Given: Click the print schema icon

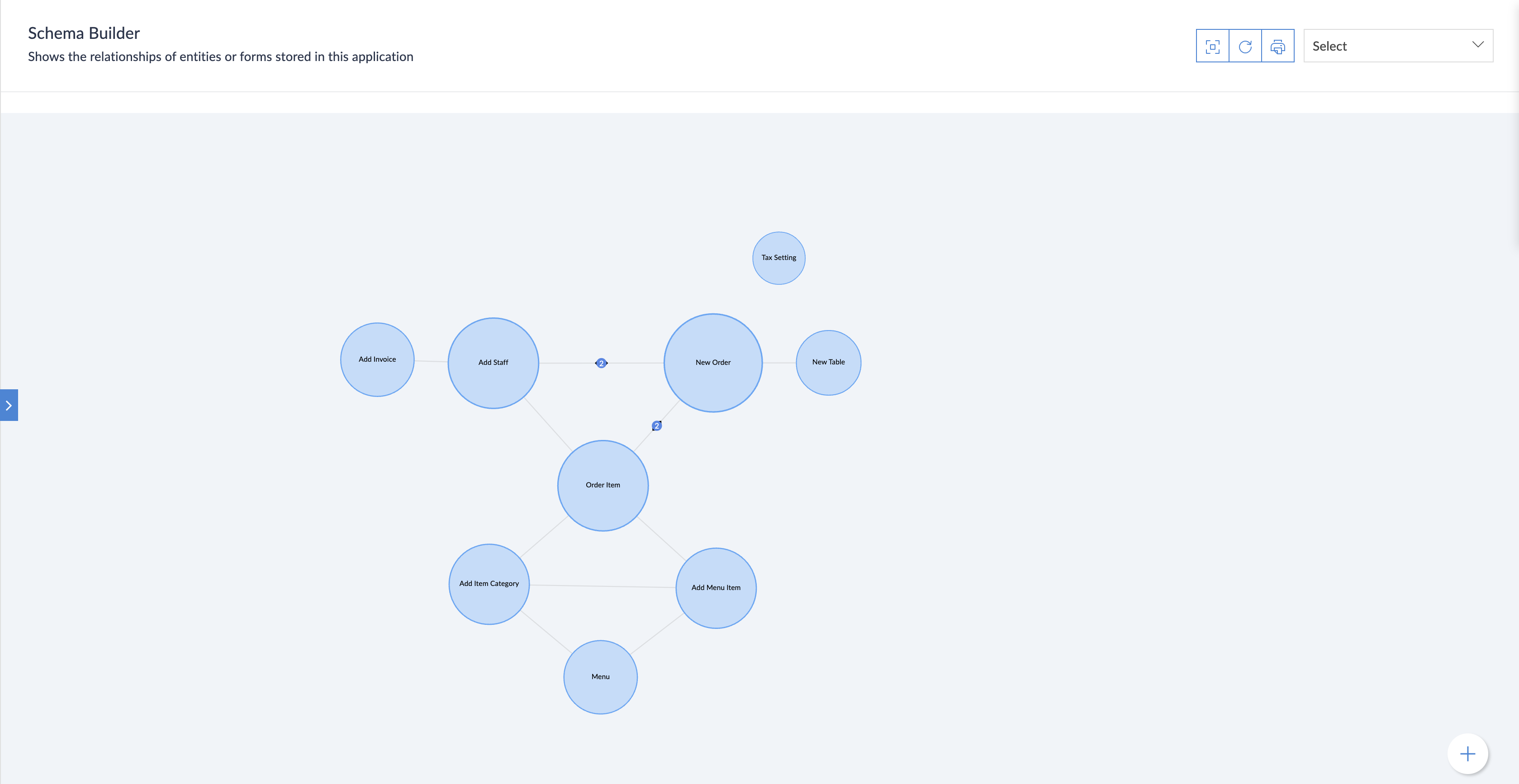Looking at the screenshot, I should 1277,46.
